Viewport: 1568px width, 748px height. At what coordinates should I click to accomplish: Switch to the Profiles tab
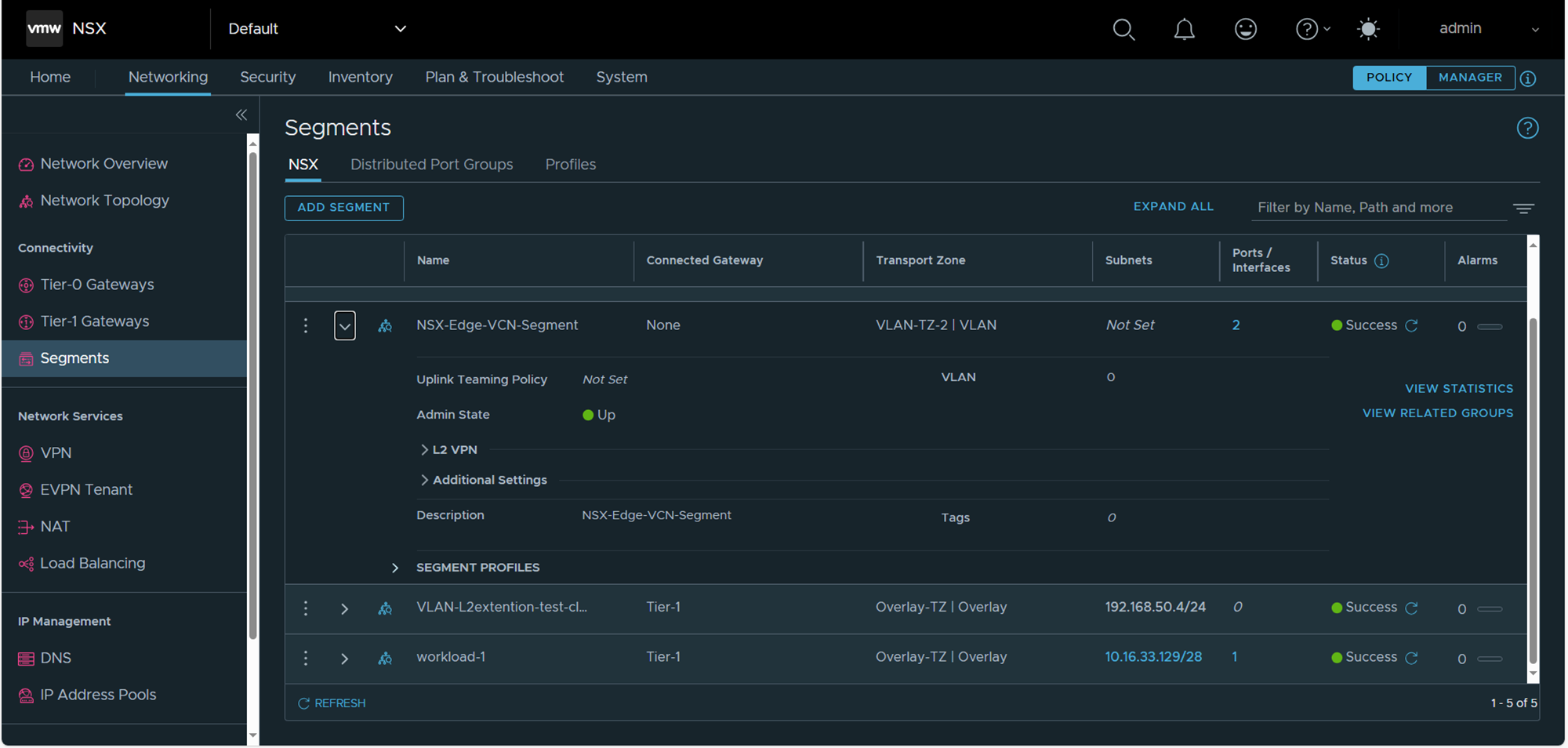coord(571,165)
